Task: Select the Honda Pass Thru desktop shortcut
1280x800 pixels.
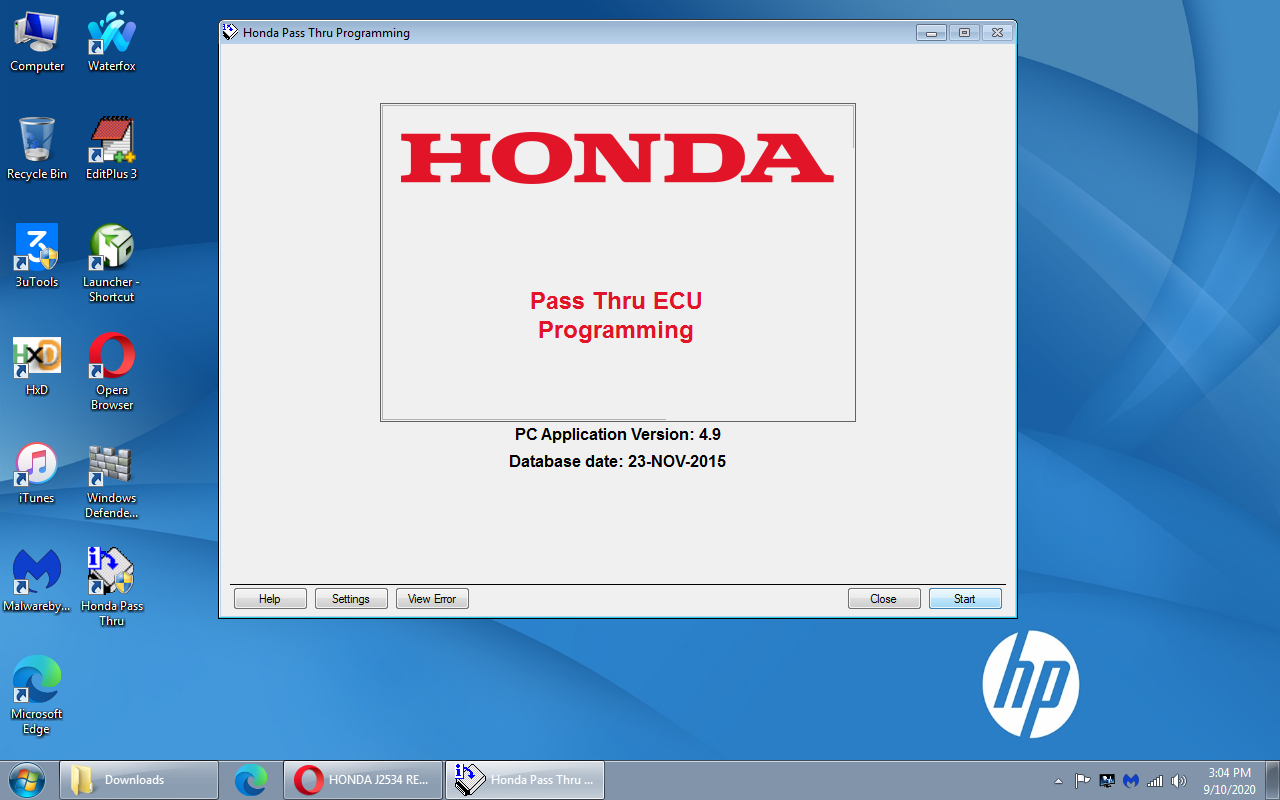Action: (x=111, y=588)
